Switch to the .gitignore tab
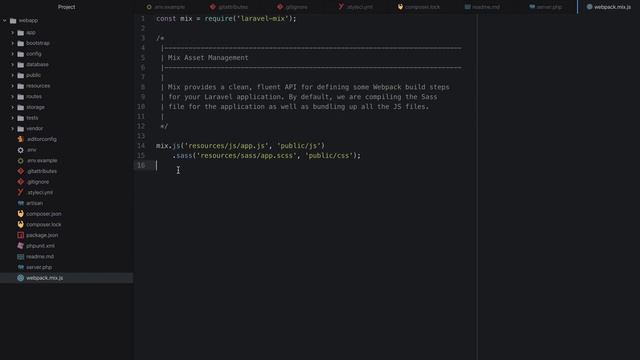Screen dimensions: 640x360 (x=292, y=7)
